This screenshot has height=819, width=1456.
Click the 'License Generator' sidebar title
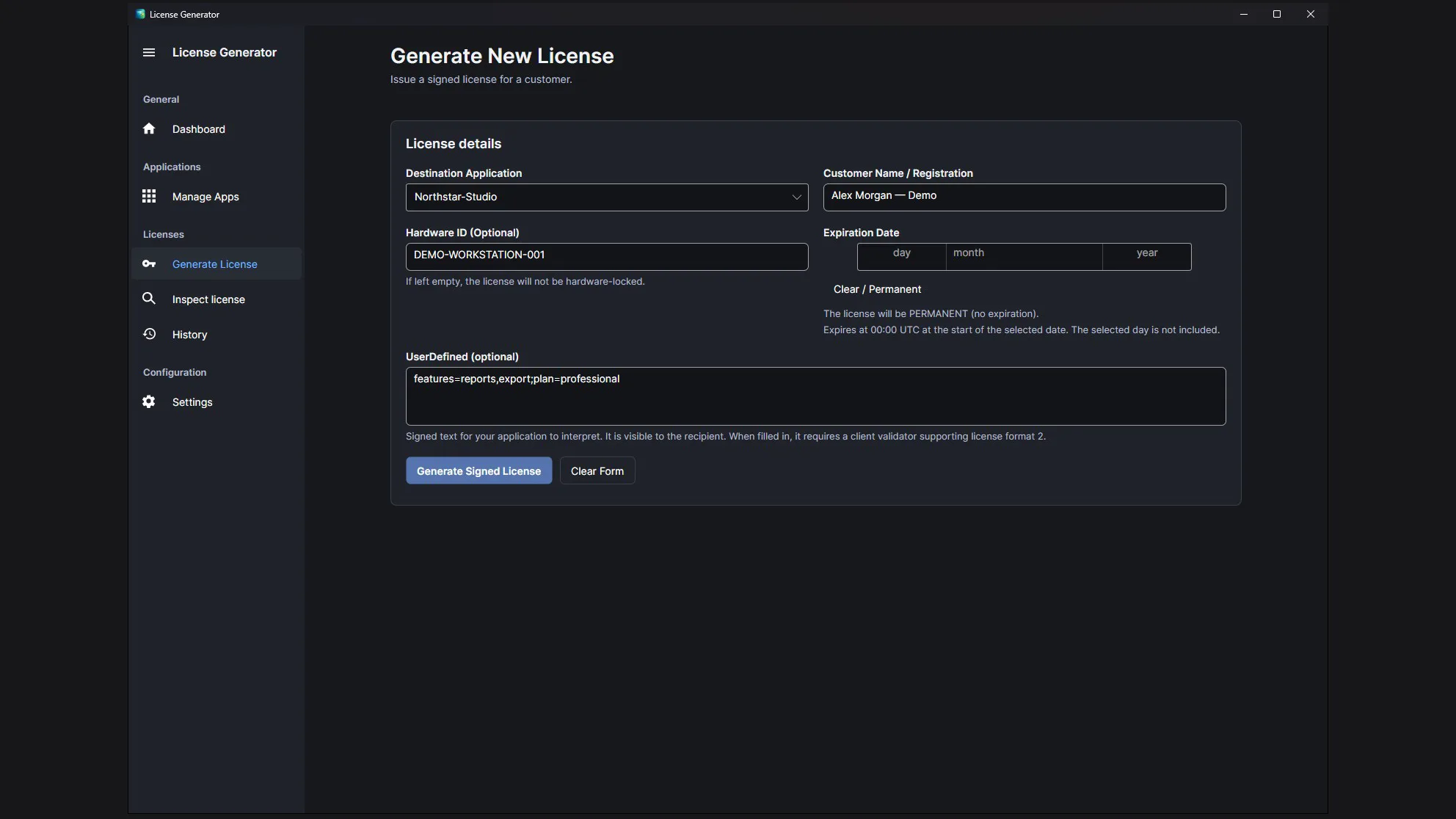click(225, 52)
